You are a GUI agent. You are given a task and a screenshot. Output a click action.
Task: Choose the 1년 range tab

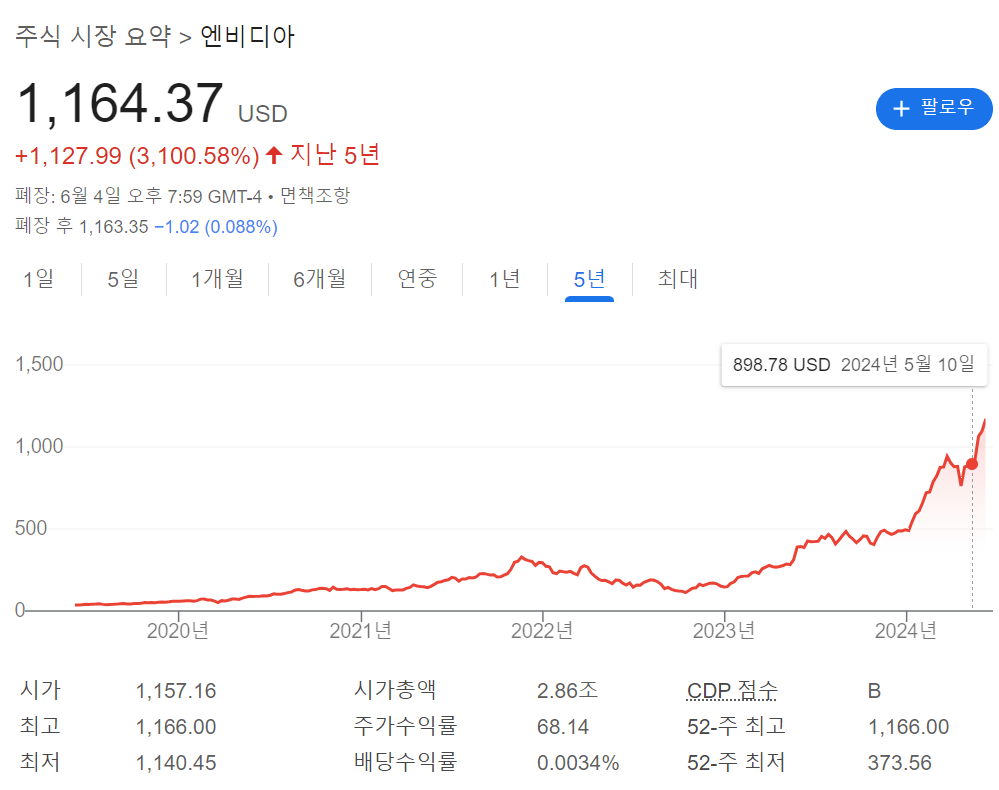(x=505, y=279)
